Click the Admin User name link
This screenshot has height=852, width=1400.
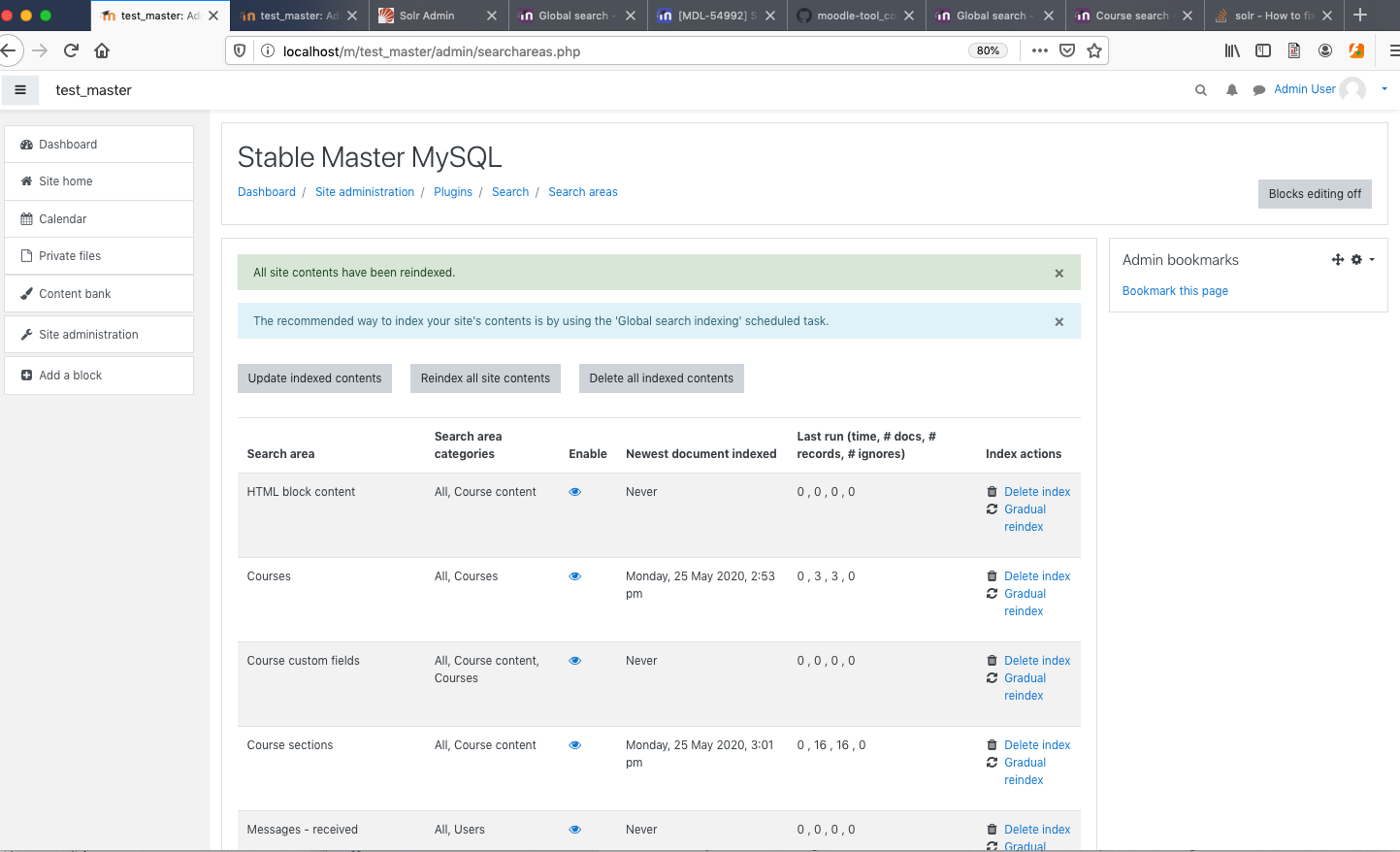point(1305,89)
